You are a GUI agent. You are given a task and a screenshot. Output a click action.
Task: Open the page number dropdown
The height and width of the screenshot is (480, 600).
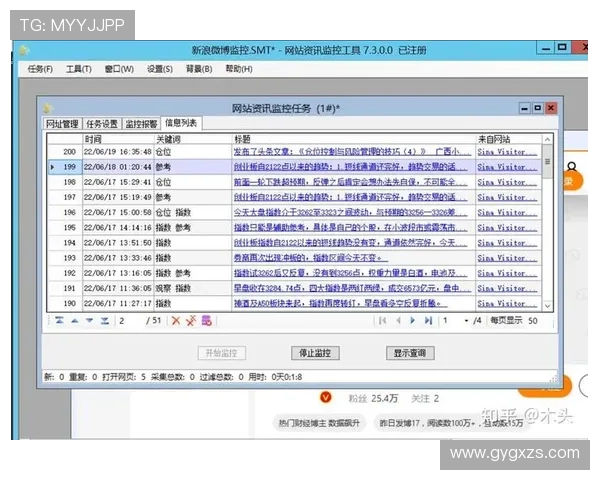[466, 321]
